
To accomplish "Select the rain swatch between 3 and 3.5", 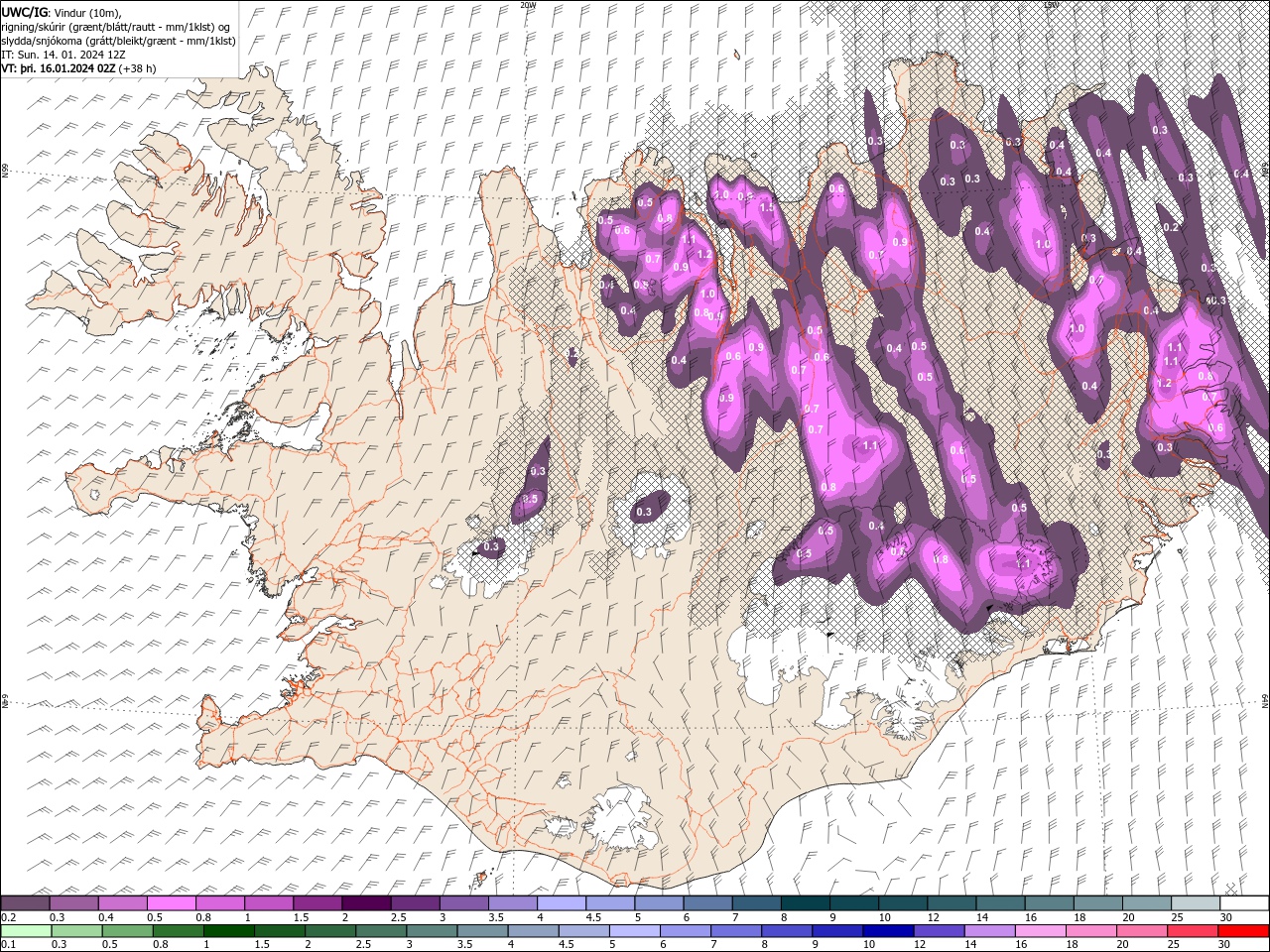I will tap(432, 930).
